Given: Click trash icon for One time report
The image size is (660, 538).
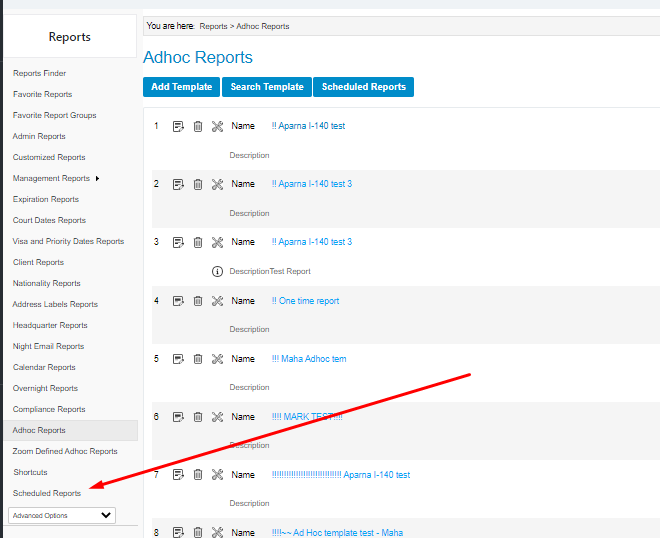Looking at the screenshot, I should 198,301.
